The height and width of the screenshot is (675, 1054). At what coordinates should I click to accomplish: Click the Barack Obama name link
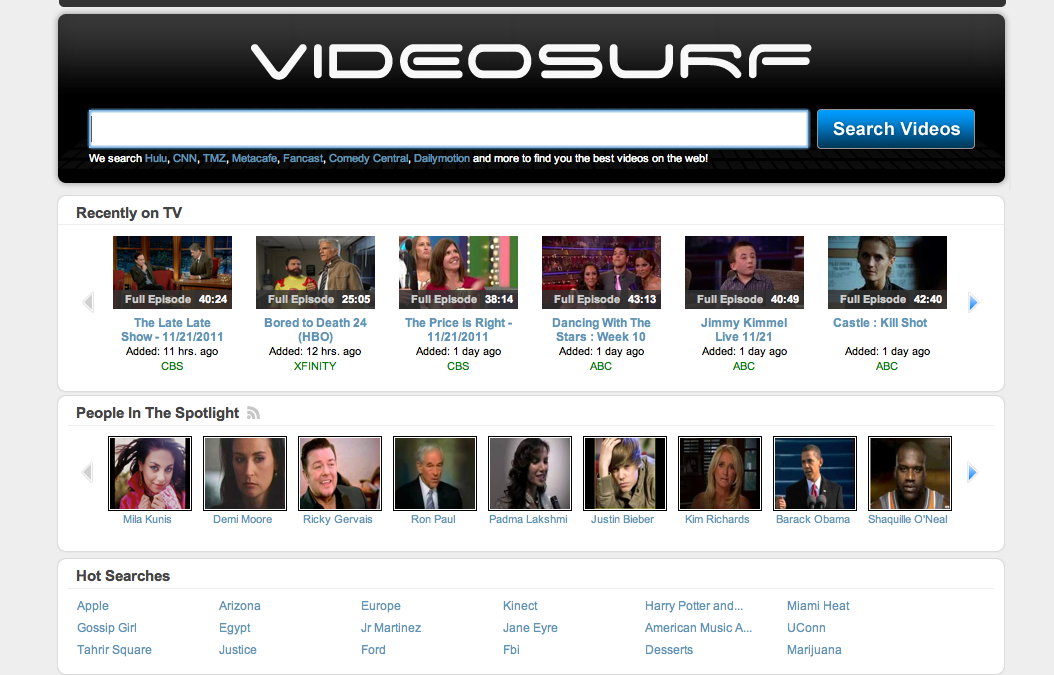click(813, 520)
